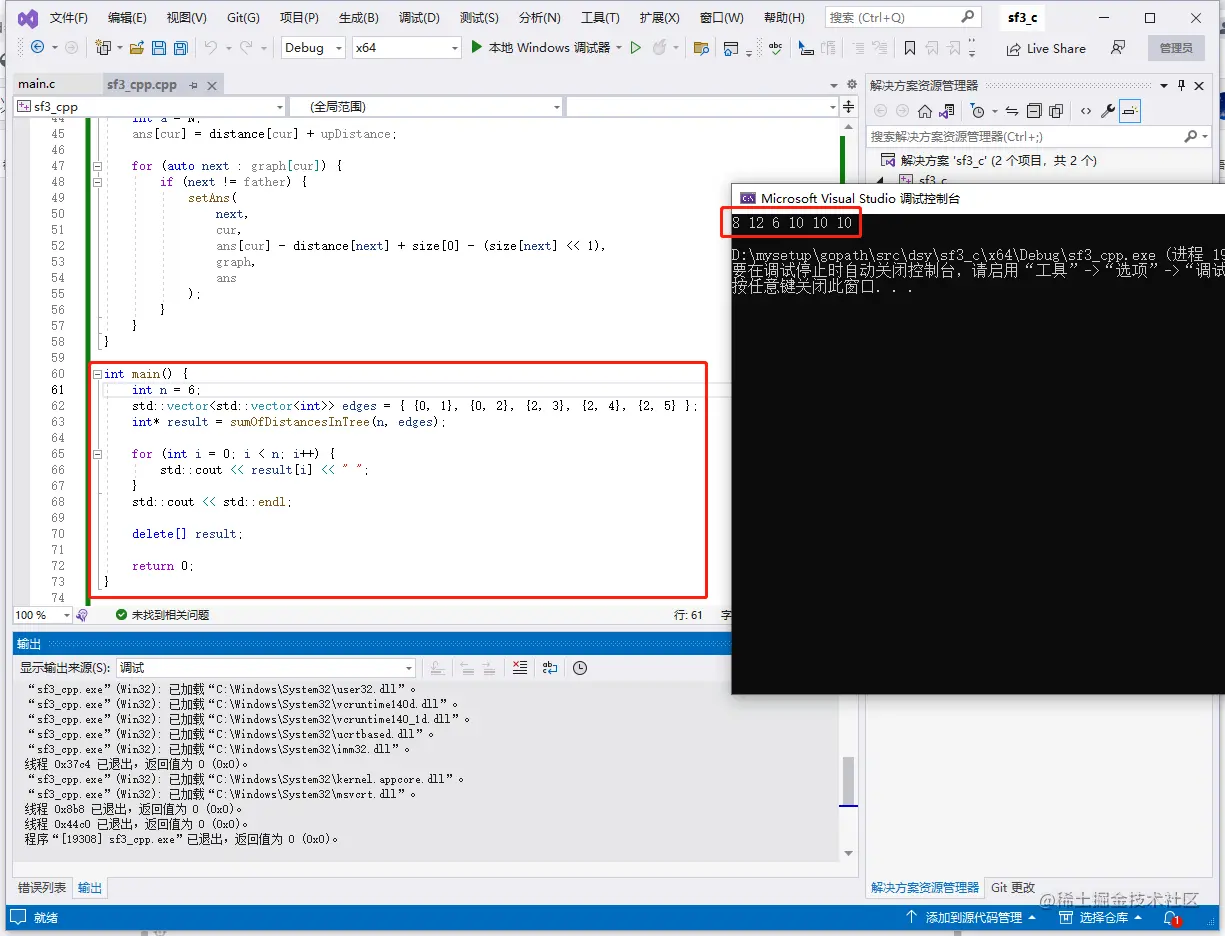Click the editor settings gear above code
The height and width of the screenshot is (936, 1225).
pyautogui.click(x=852, y=85)
